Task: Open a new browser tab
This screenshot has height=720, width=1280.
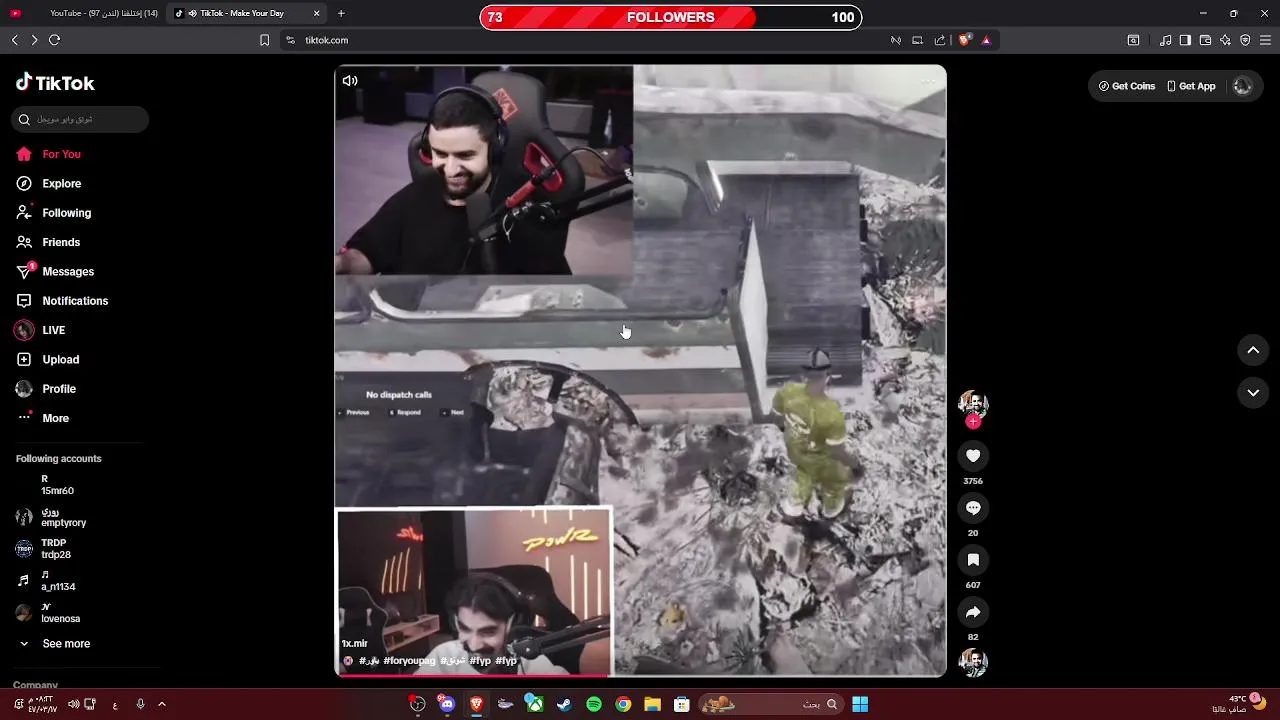Action: pos(341,13)
